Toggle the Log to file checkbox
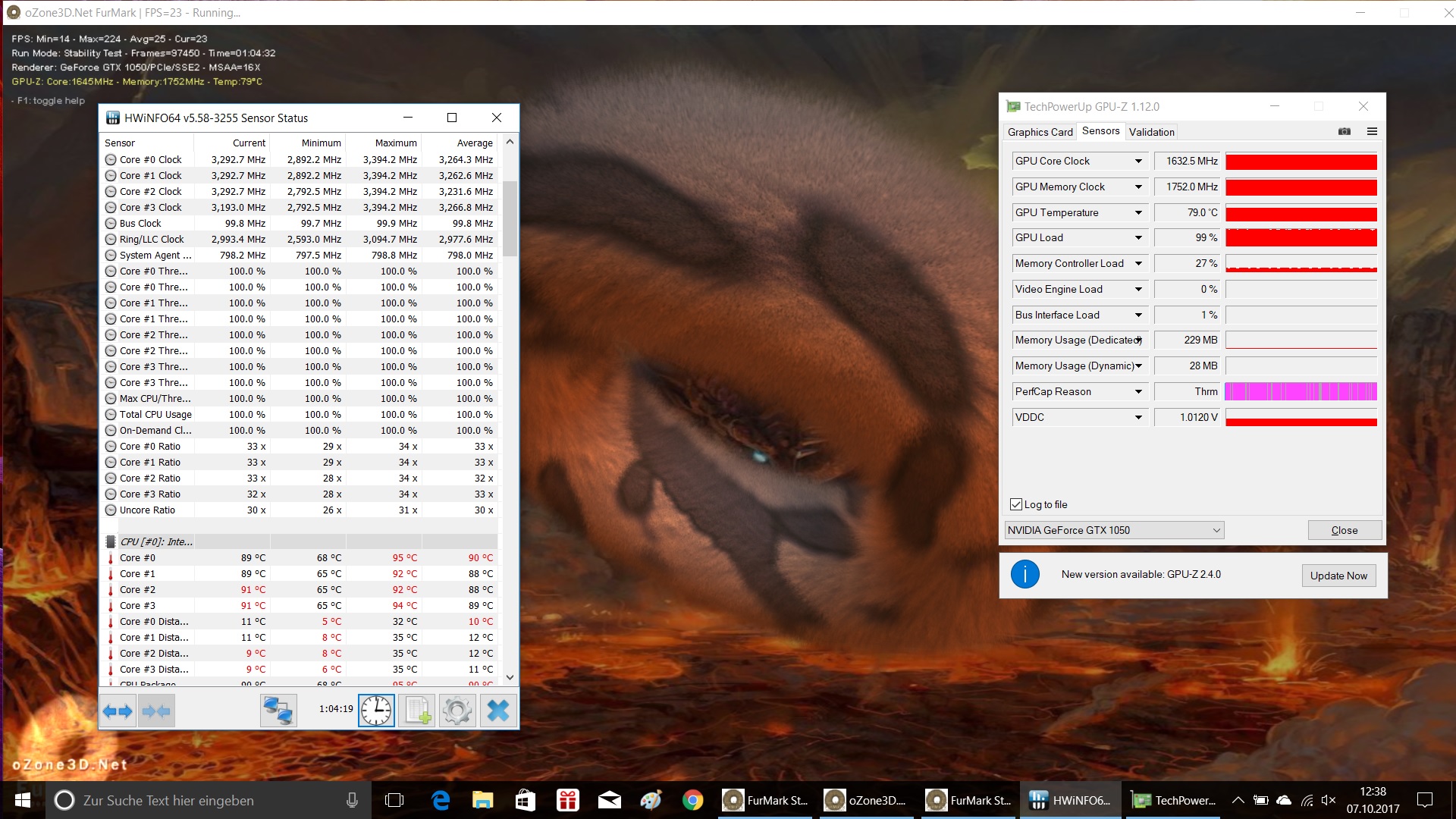Image resolution: width=1456 pixels, height=819 pixels. click(1016, 504)
